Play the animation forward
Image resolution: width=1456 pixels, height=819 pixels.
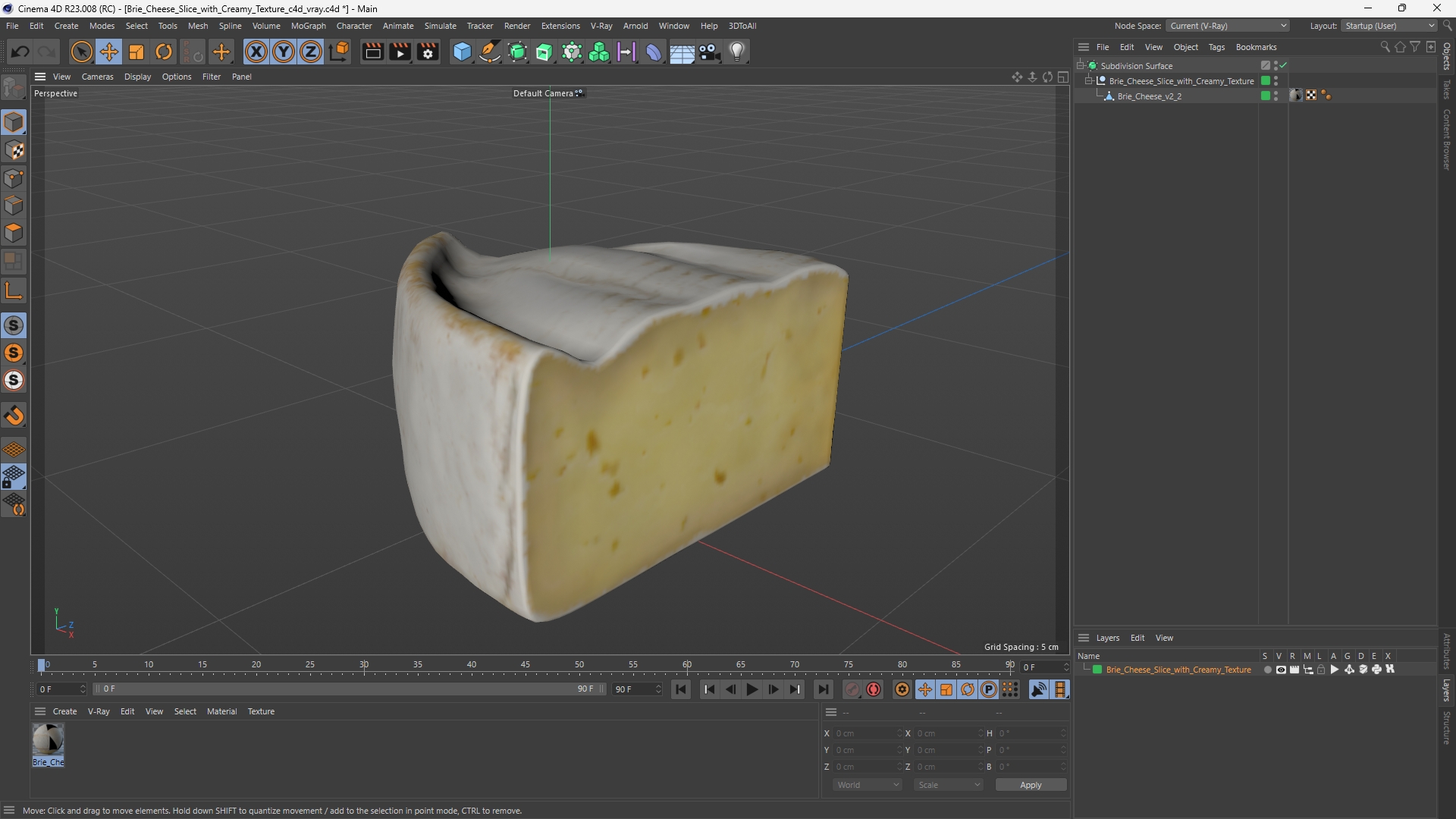(752, 689)
